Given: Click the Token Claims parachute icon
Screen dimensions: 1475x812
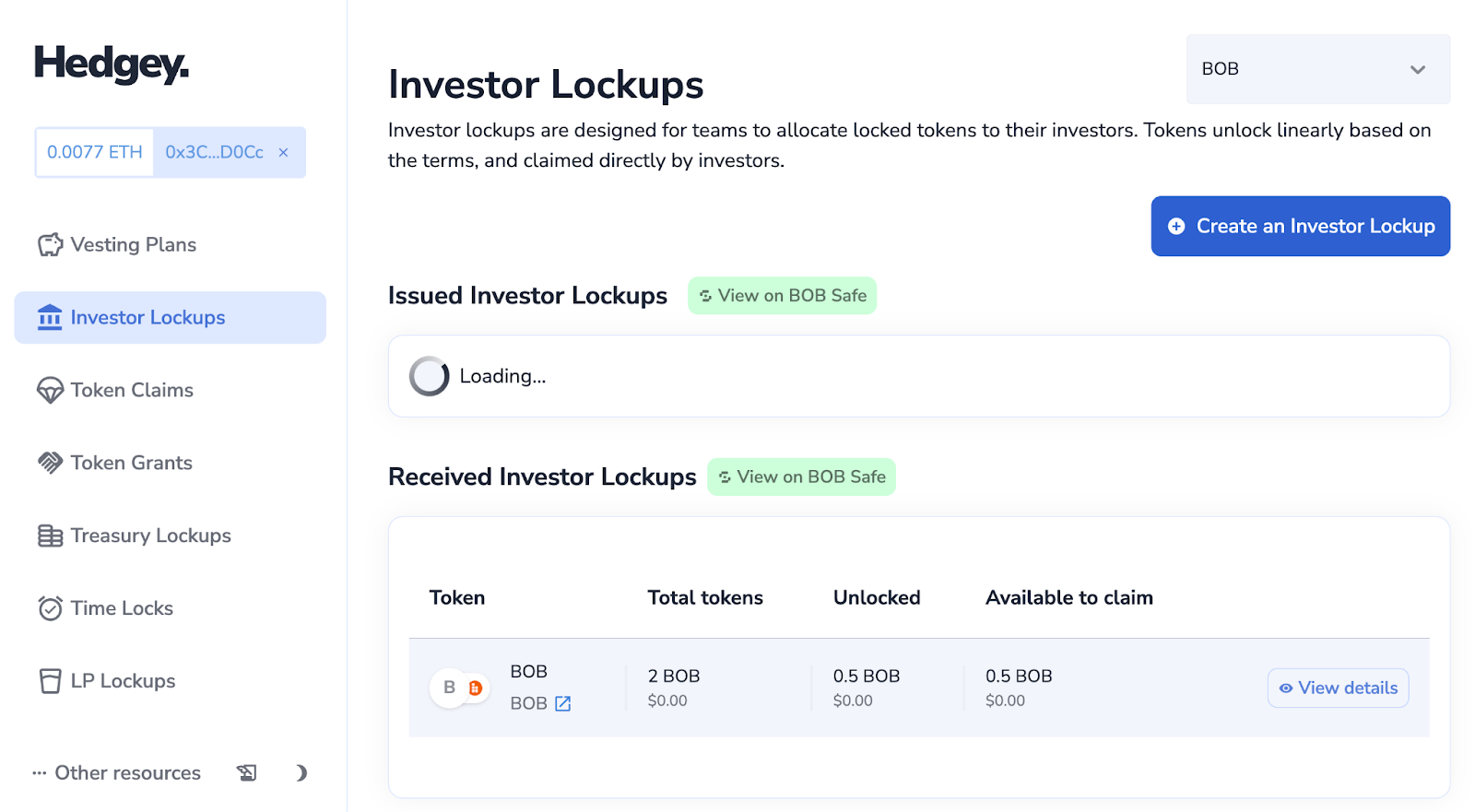Looking at the screenshot, I should click(50, 390).
